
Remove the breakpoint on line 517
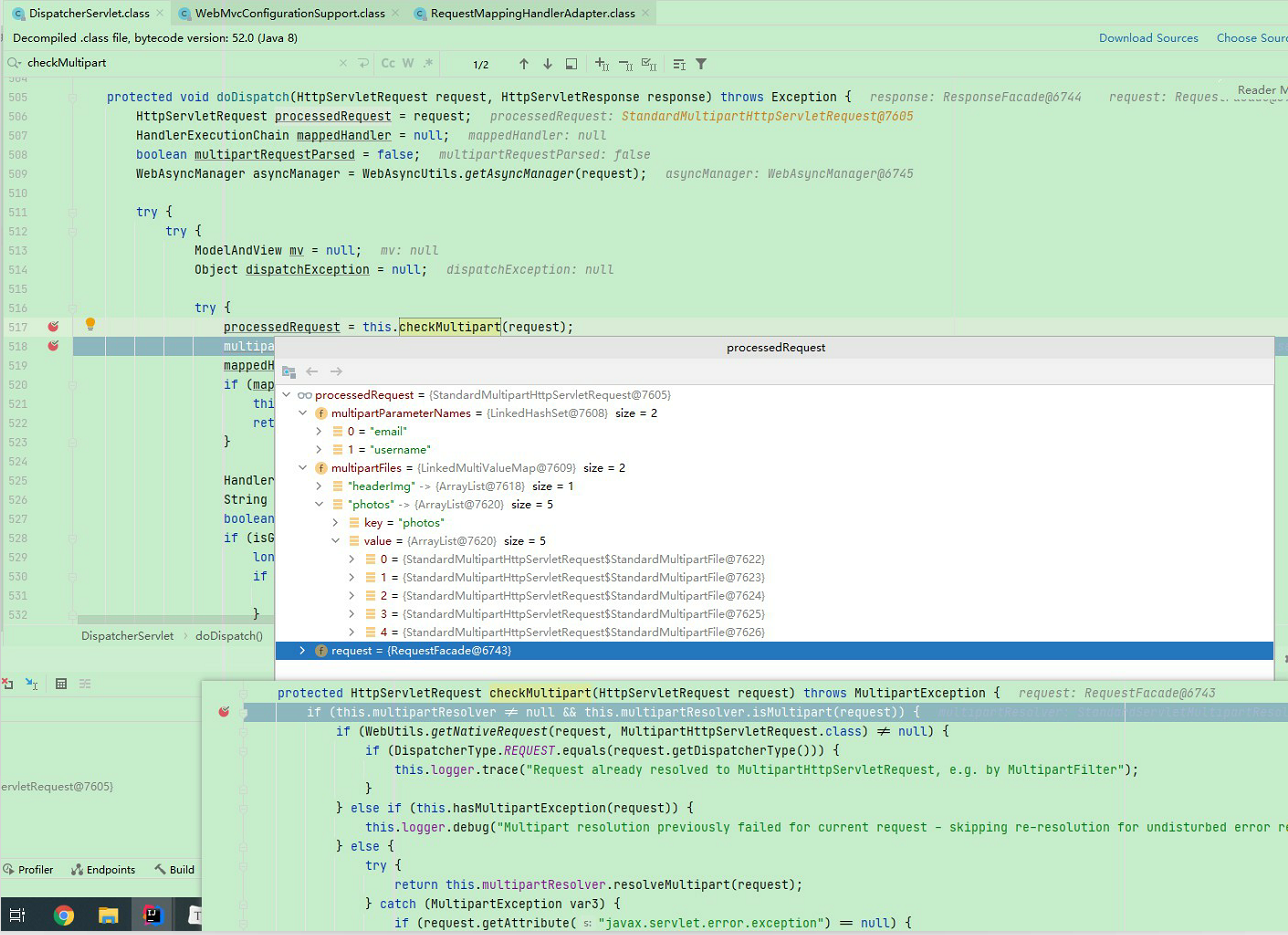pyautogui.click(x=53, y=326)
